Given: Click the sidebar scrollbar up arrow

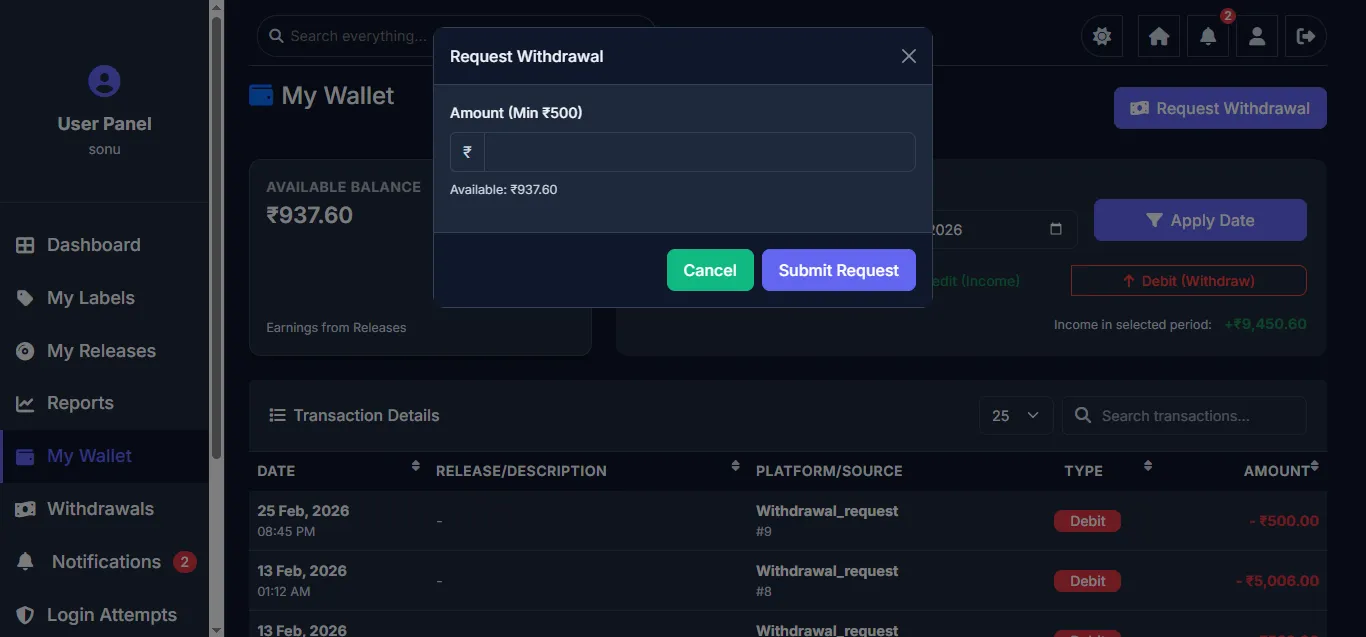Looking at the screenshot, I should [x=216, y=7].
